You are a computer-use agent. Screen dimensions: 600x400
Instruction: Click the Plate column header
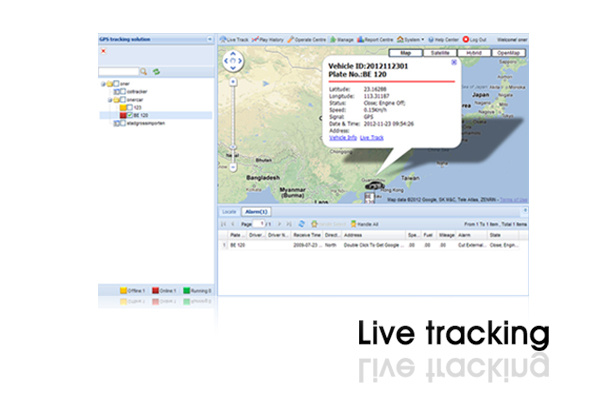[237, 235]
